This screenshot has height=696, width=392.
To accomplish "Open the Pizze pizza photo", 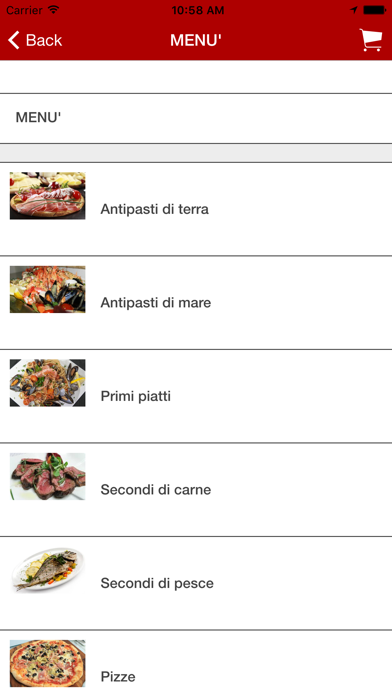I will pos(48,664).
